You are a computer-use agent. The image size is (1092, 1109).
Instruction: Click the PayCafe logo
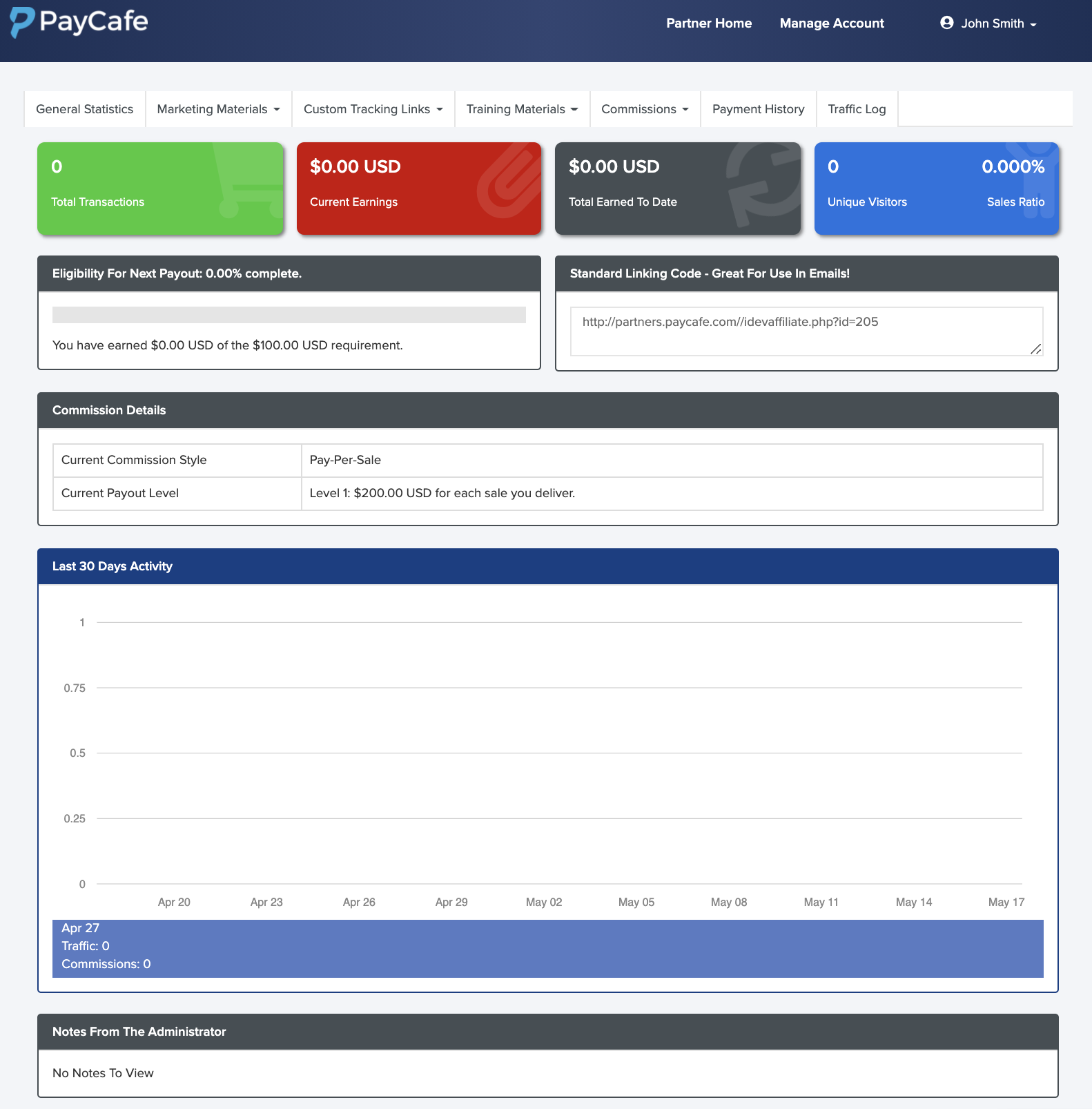click(x=79, y=22)
